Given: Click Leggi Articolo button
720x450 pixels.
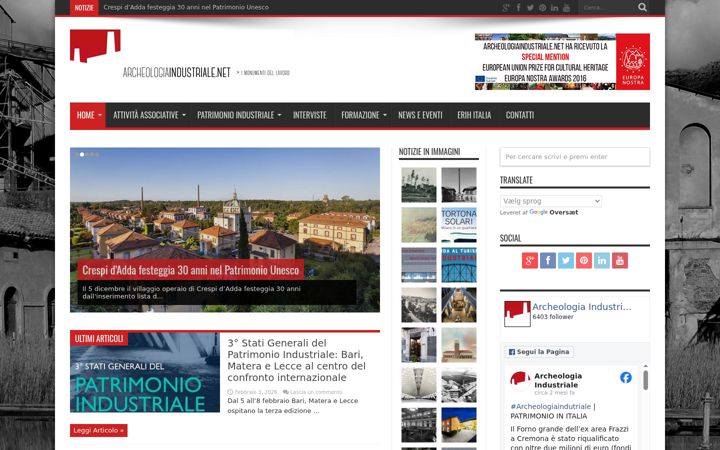Looking at the screenshot, I should pyautogui.click(x=99, y=430).
